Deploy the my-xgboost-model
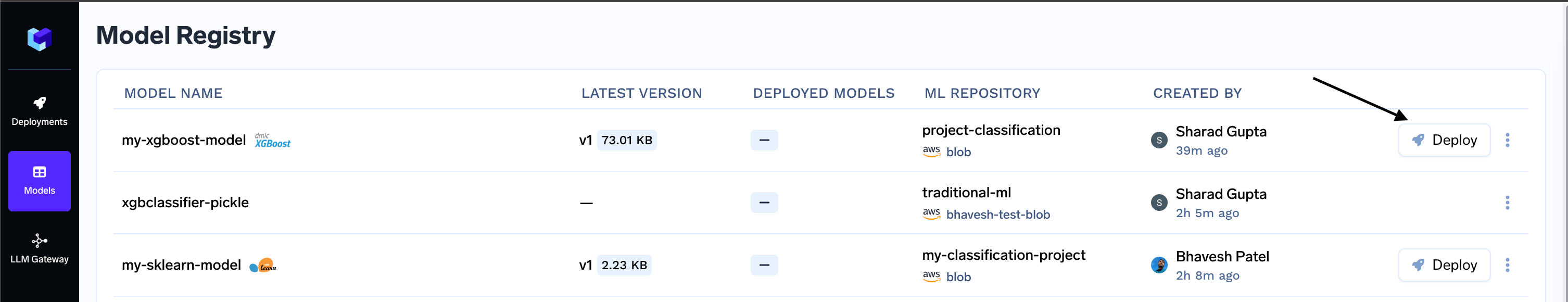This screenshot has width=1568, height=302. (1444, 140)
